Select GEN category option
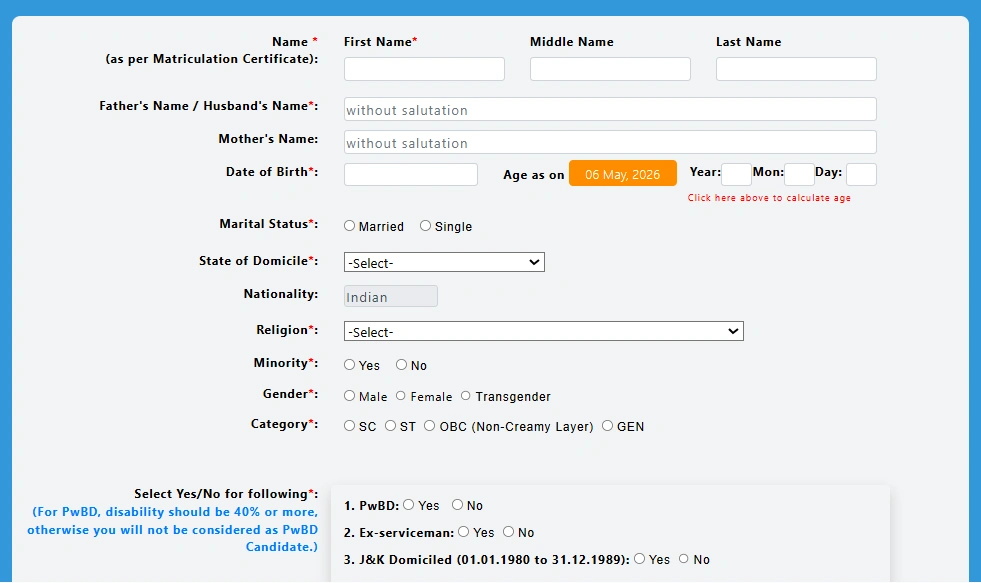Viewport: 981px width, 583px height. pos(607,426)
